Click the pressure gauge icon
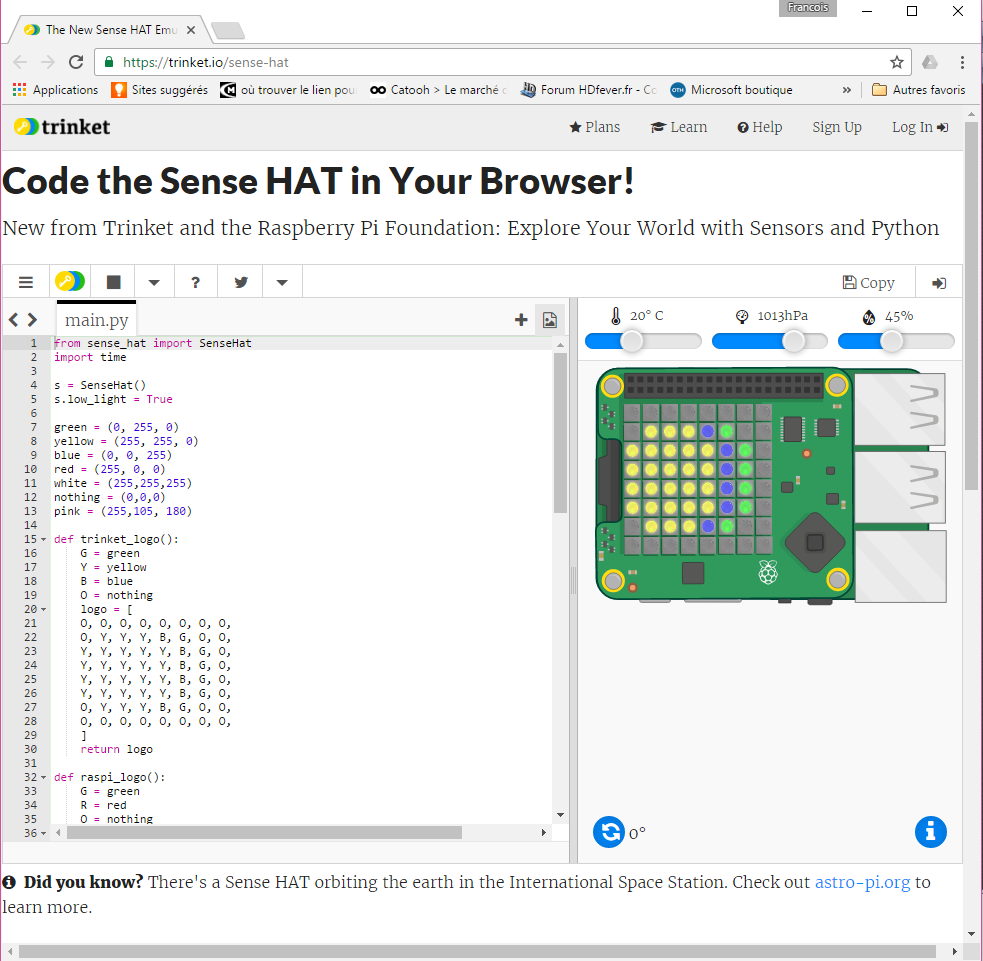The height and width of the screenshot is (961, 983). click(742, 317)
